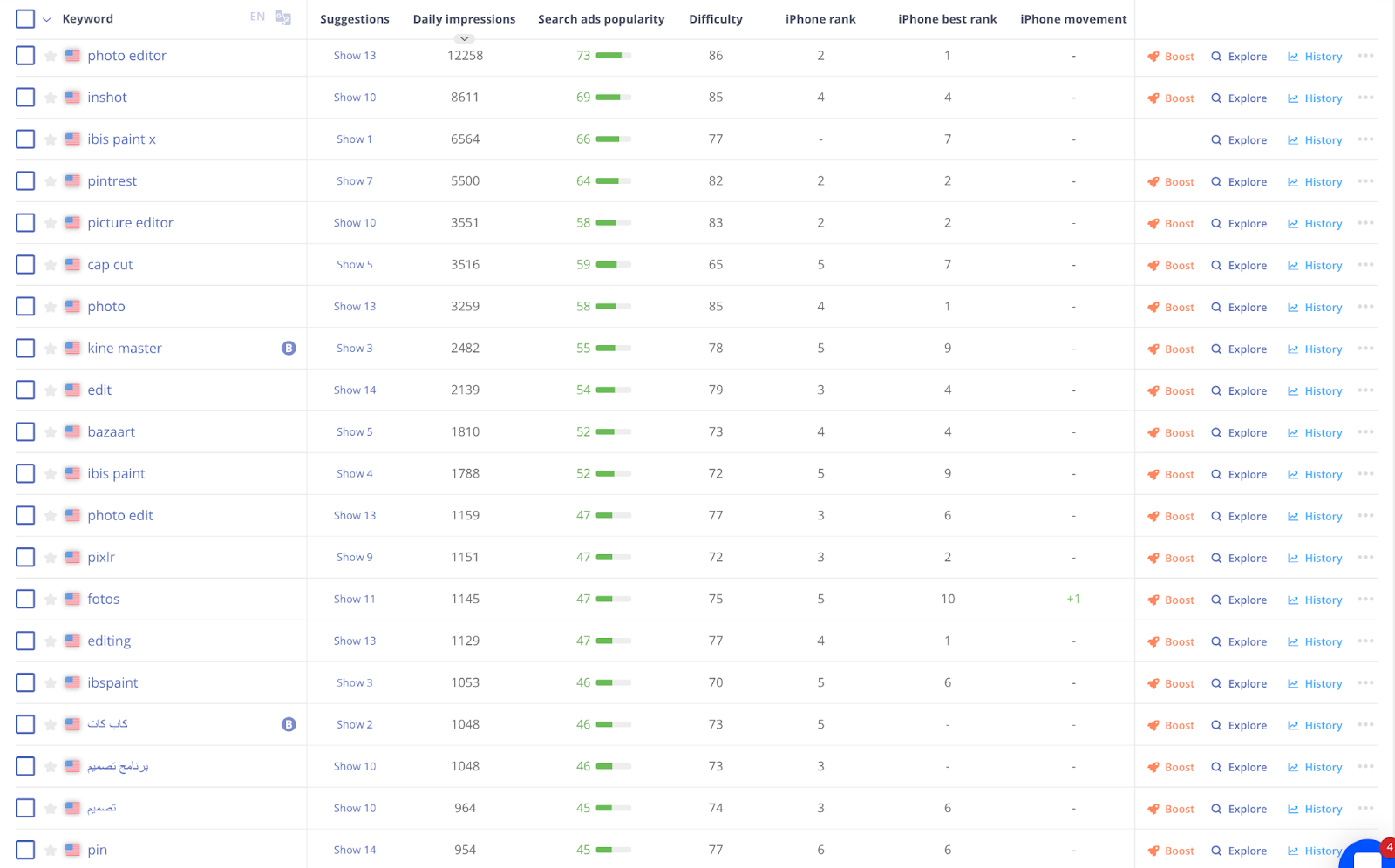Screen dimensions: 1395x868
Task: Open more options menu for 'inshot' row
Action: click(x=1365, y=98)
